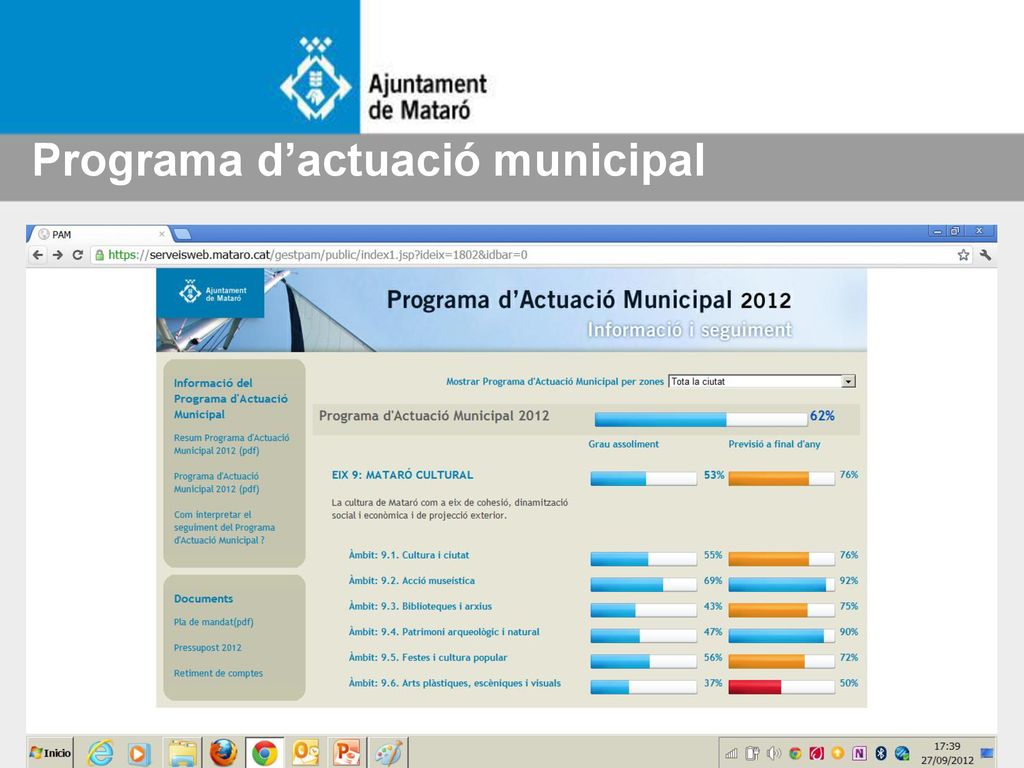1024x768 pixels.
Task: Click the 17:39 clock in the taskbar
Action: 947,746
